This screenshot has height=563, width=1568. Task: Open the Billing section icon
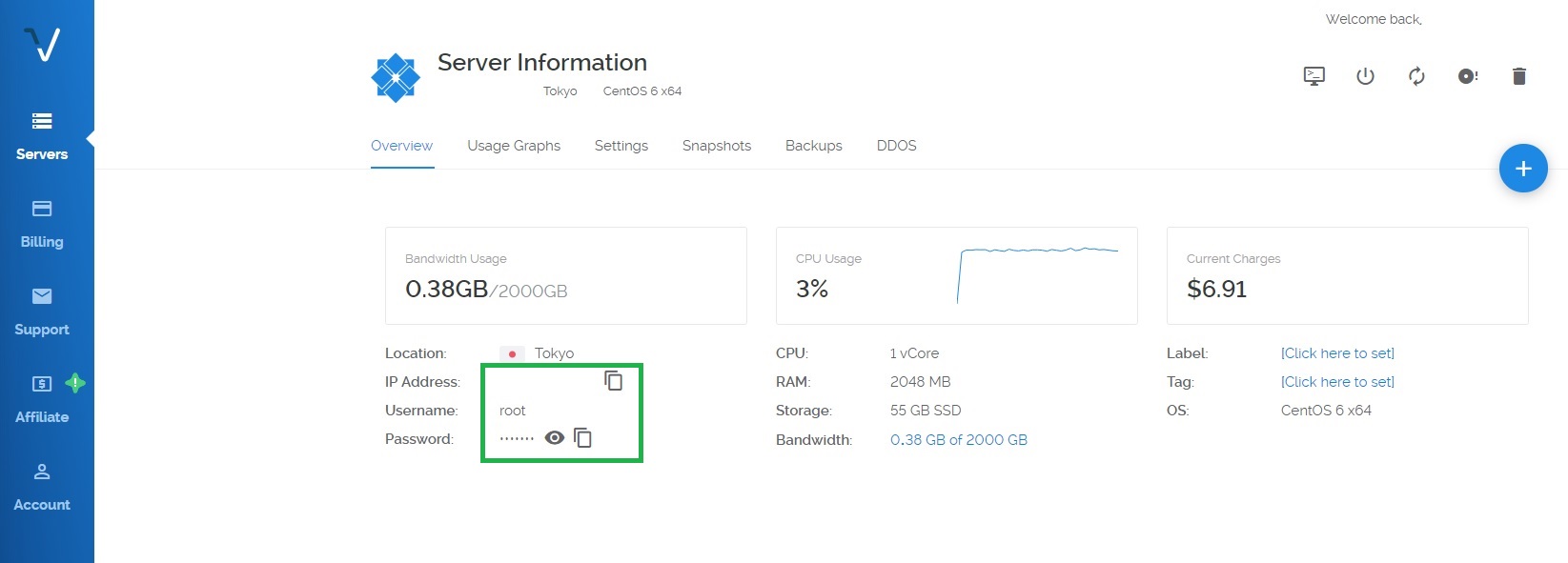42,209
